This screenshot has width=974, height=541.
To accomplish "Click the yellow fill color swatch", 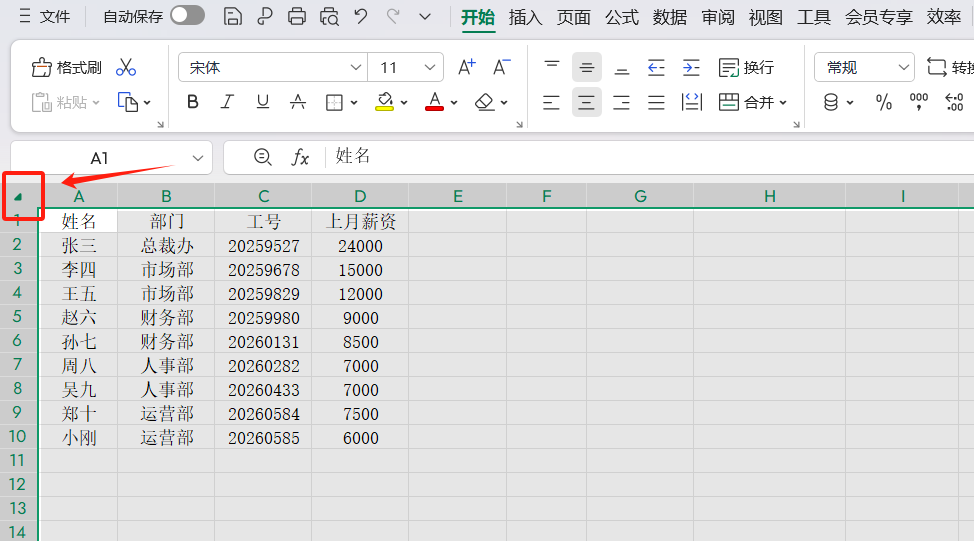I will [385, 102].
